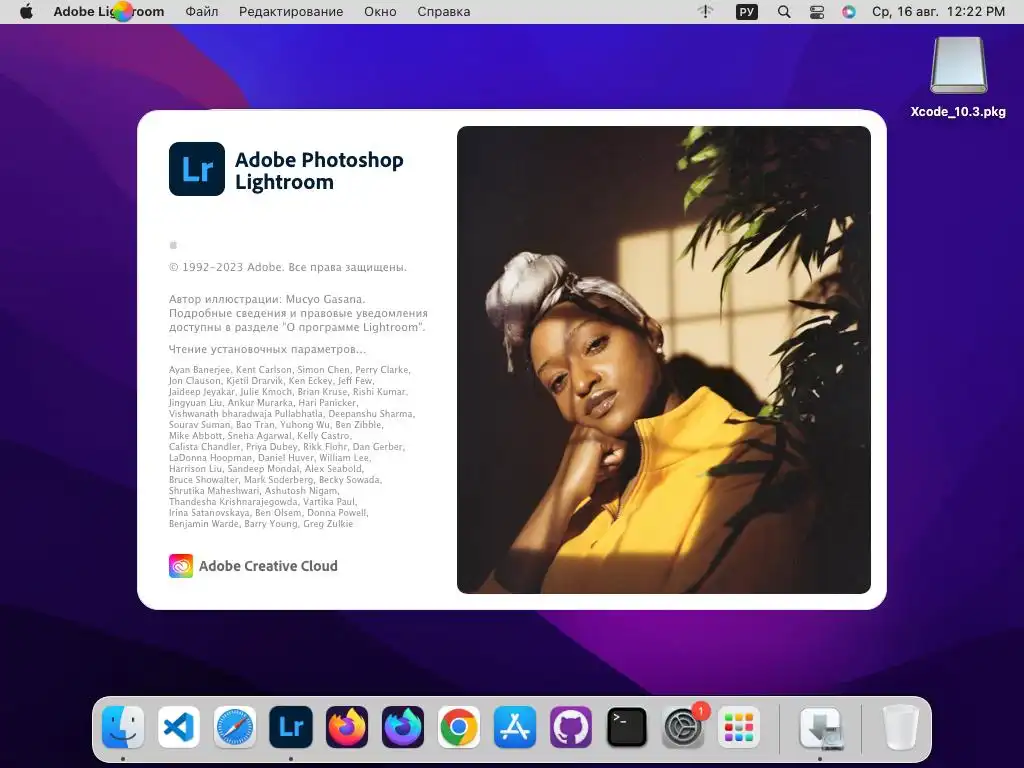Click the Adobe Creative Cloud logo icon
Viewport: 1024px width, 768px height.
[x=181, y=566]
